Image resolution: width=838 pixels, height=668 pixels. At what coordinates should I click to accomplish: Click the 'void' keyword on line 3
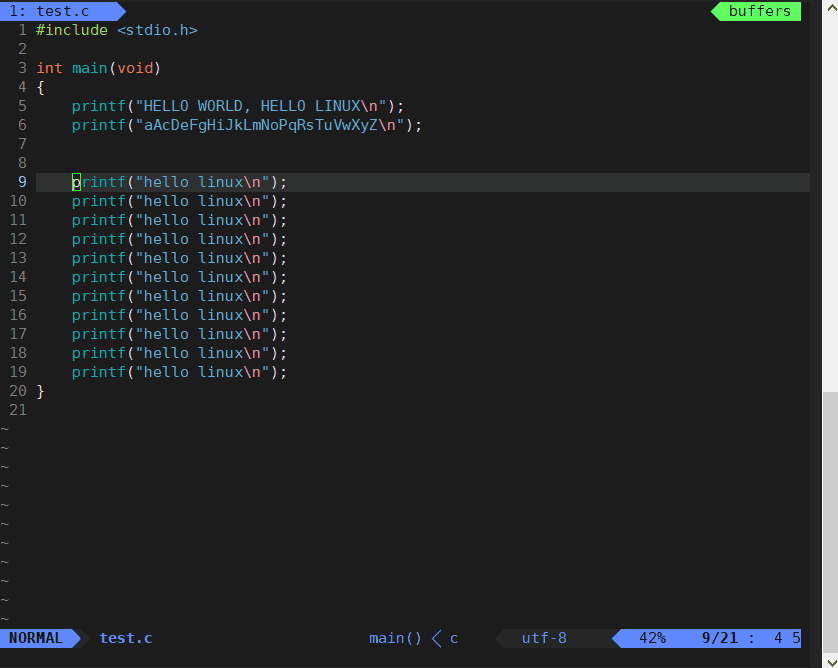click(x=135, y=68)
